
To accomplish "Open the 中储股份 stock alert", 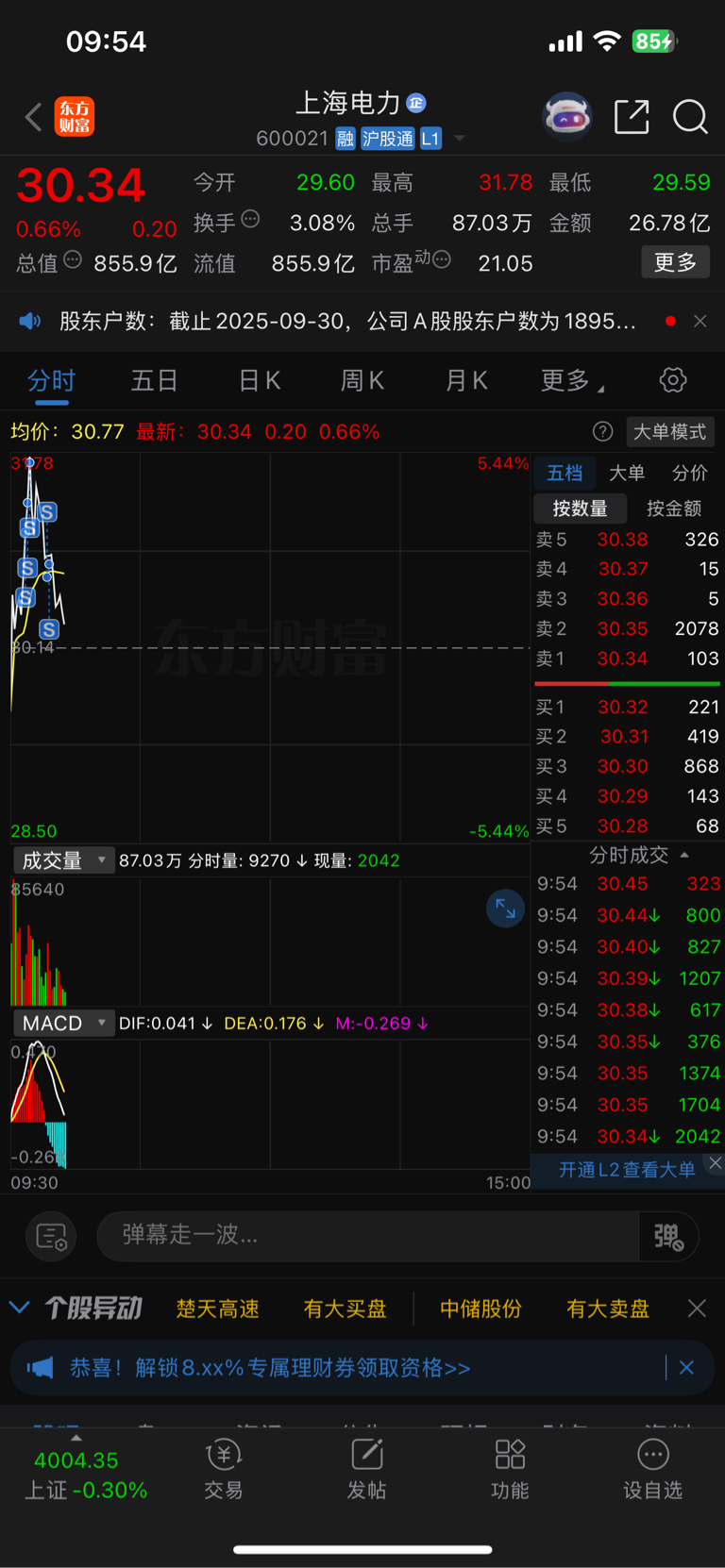I will (481, 1309).
